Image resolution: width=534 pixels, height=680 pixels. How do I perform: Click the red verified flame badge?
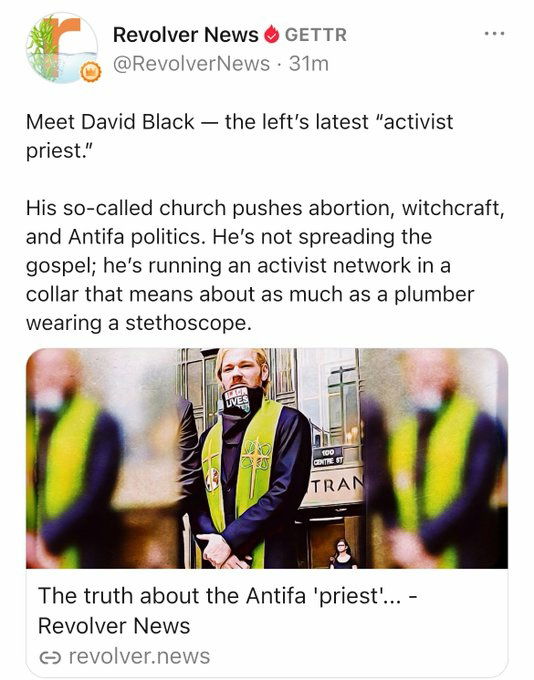(x=271, y=34)
